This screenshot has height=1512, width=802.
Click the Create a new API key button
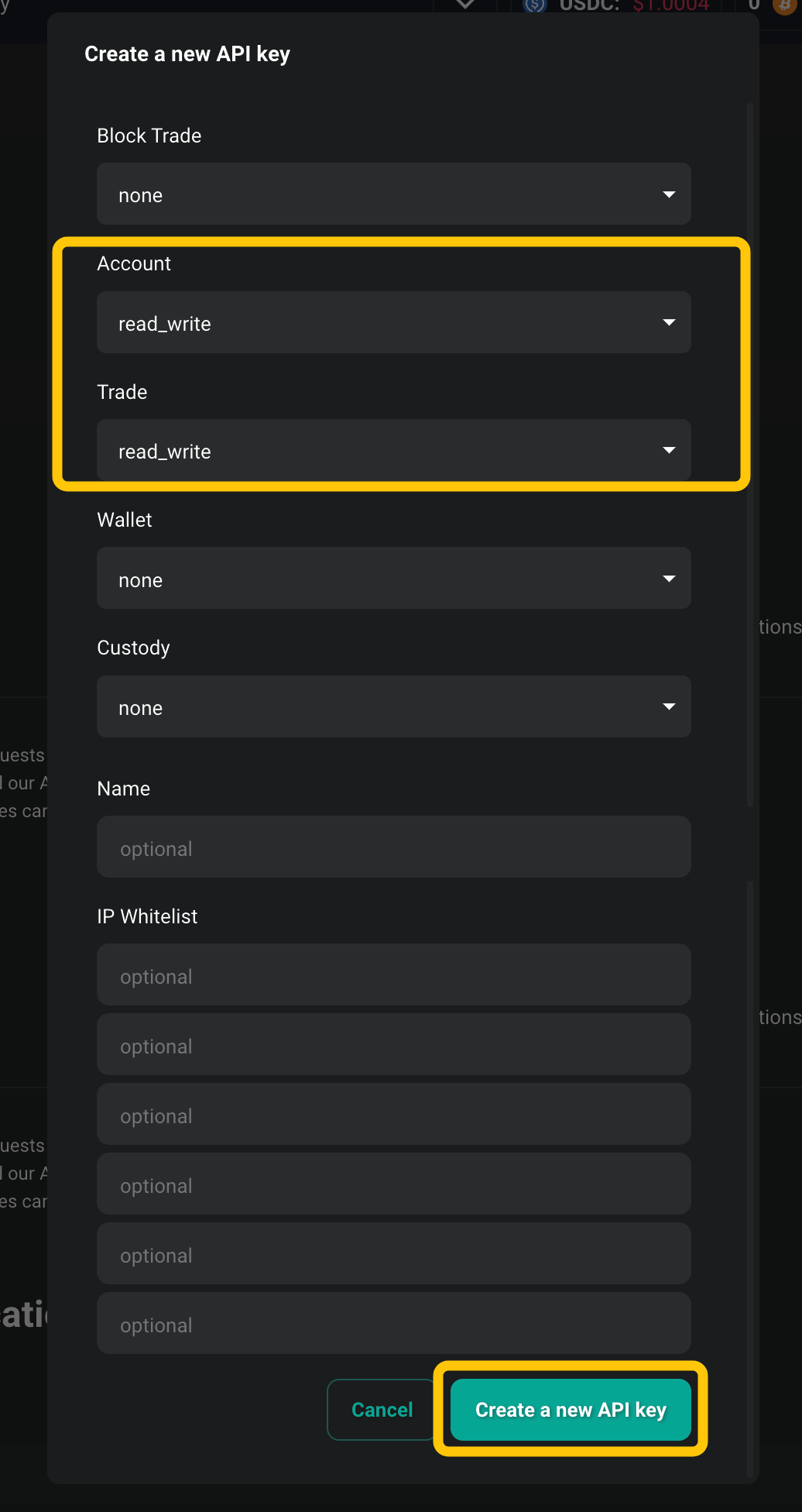pos(571,1410)
